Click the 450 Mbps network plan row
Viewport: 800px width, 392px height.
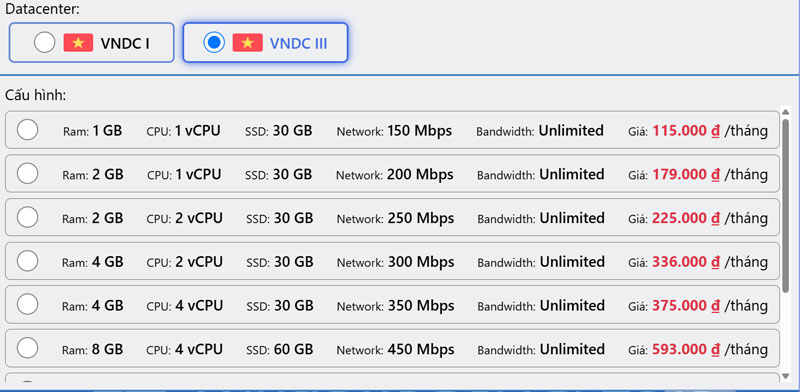pyautogui.click(x=392, y=349)
